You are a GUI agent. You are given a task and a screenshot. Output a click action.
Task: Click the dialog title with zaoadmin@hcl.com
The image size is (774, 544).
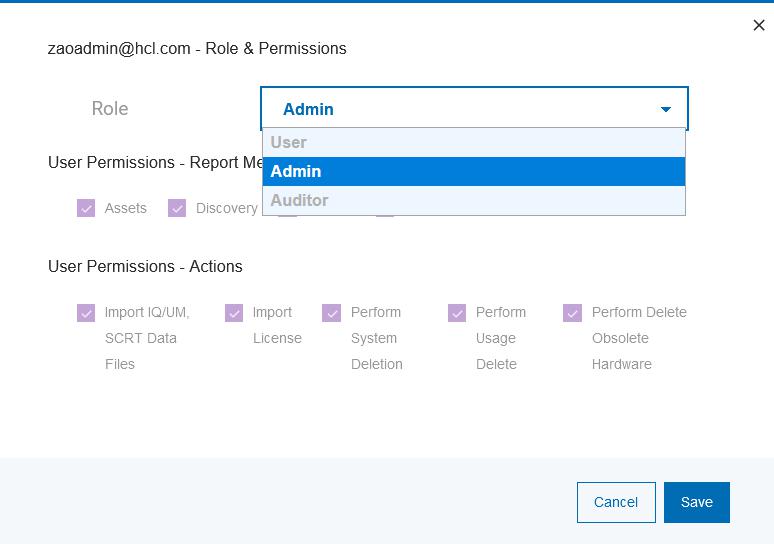point(197,48)
